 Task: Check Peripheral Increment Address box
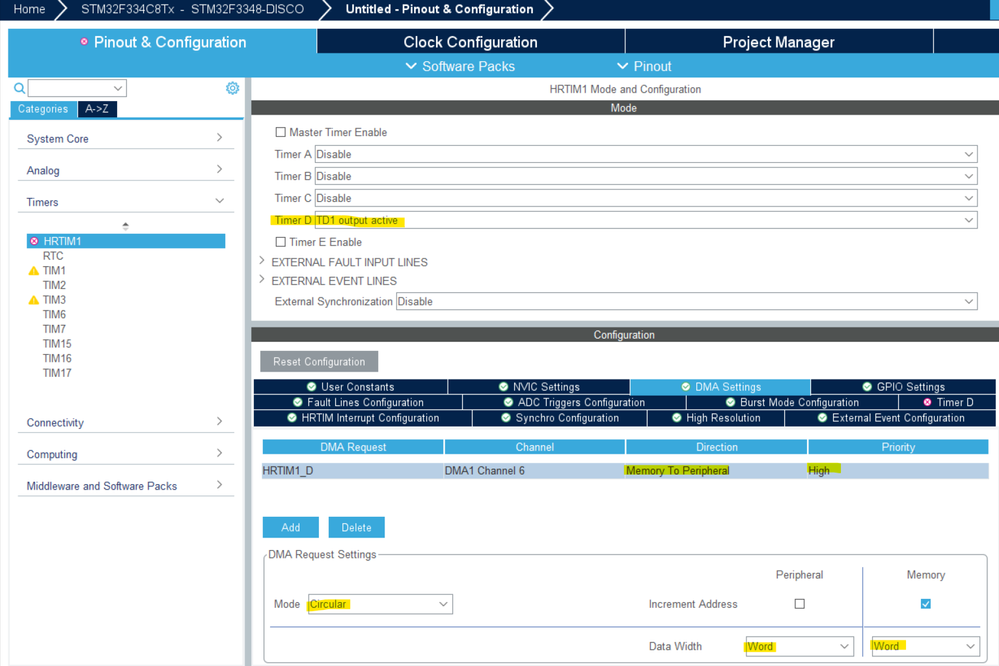800,604
